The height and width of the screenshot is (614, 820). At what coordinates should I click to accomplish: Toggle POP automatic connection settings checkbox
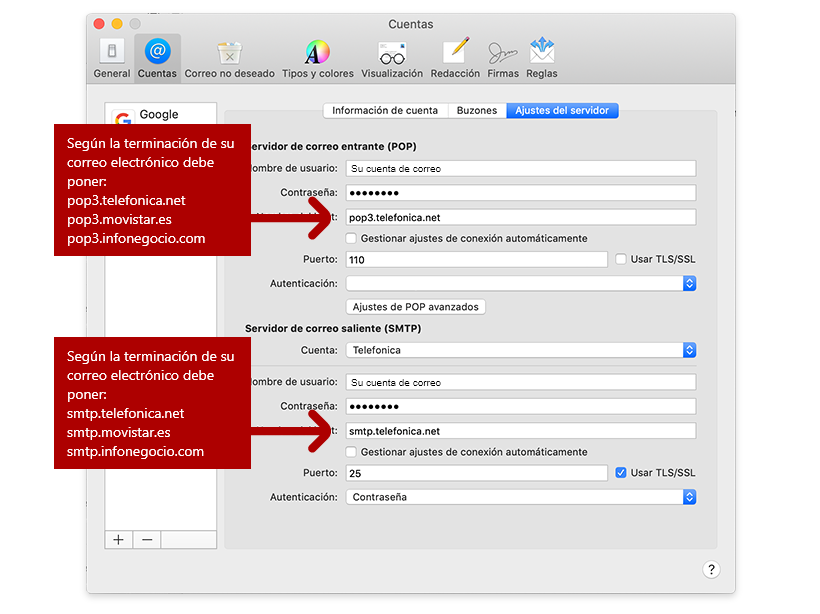tap(351, 238)
